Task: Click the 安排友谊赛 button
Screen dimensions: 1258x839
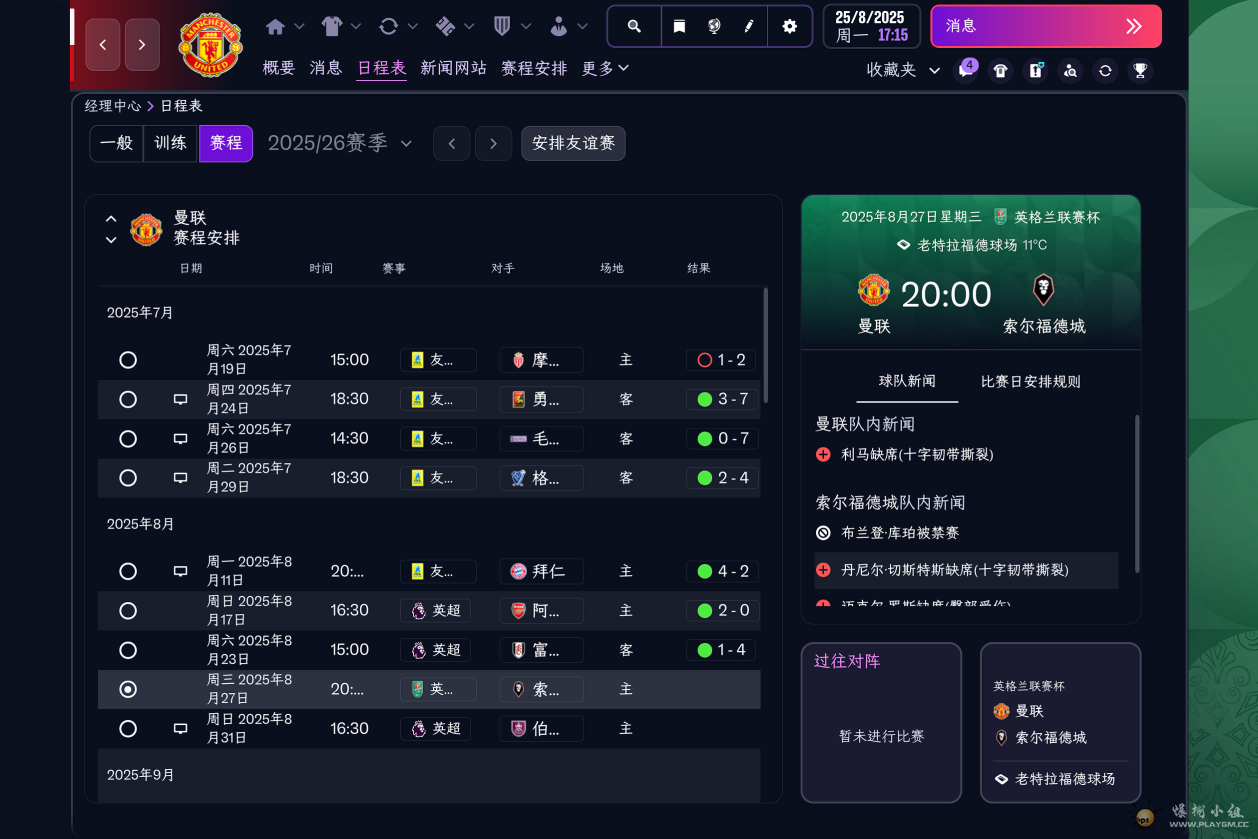Action: pyautogui.click(x=573, y=143)
